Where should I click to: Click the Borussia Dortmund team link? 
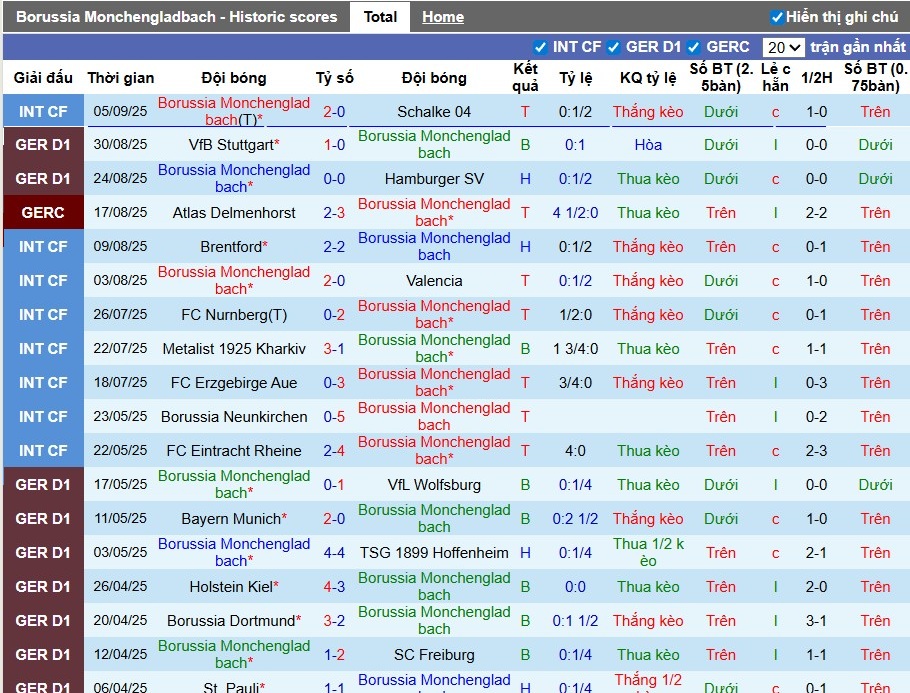pos(231,621)
